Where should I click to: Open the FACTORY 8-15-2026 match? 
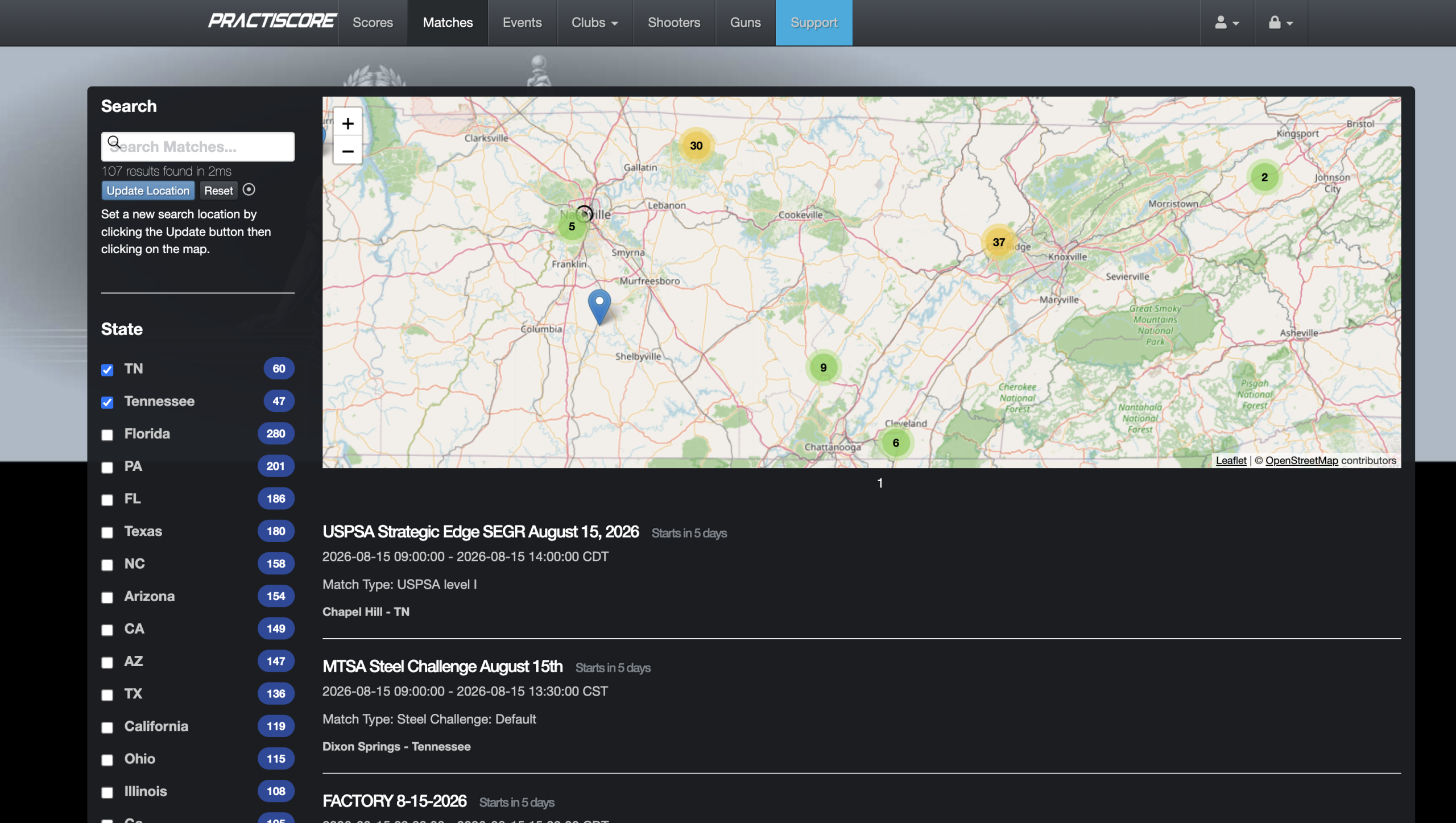pyautogui.click(x=394, y=801)
